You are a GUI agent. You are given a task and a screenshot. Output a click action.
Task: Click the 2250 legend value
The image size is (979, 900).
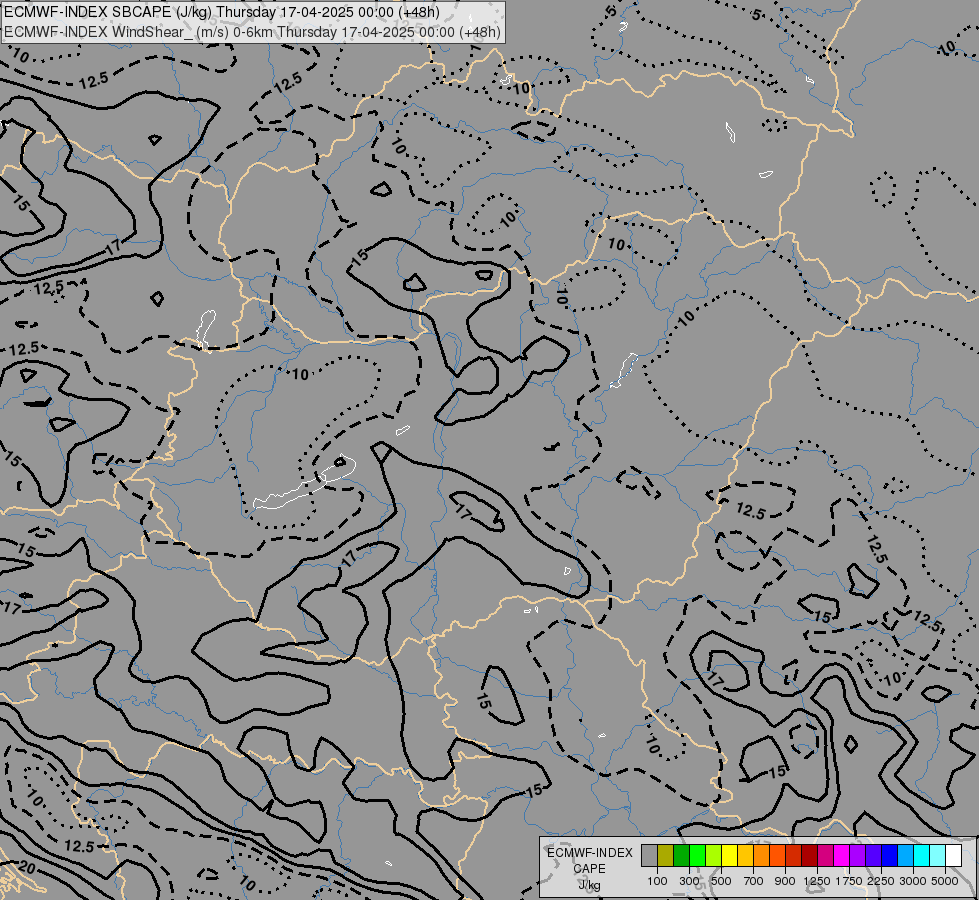881,881
